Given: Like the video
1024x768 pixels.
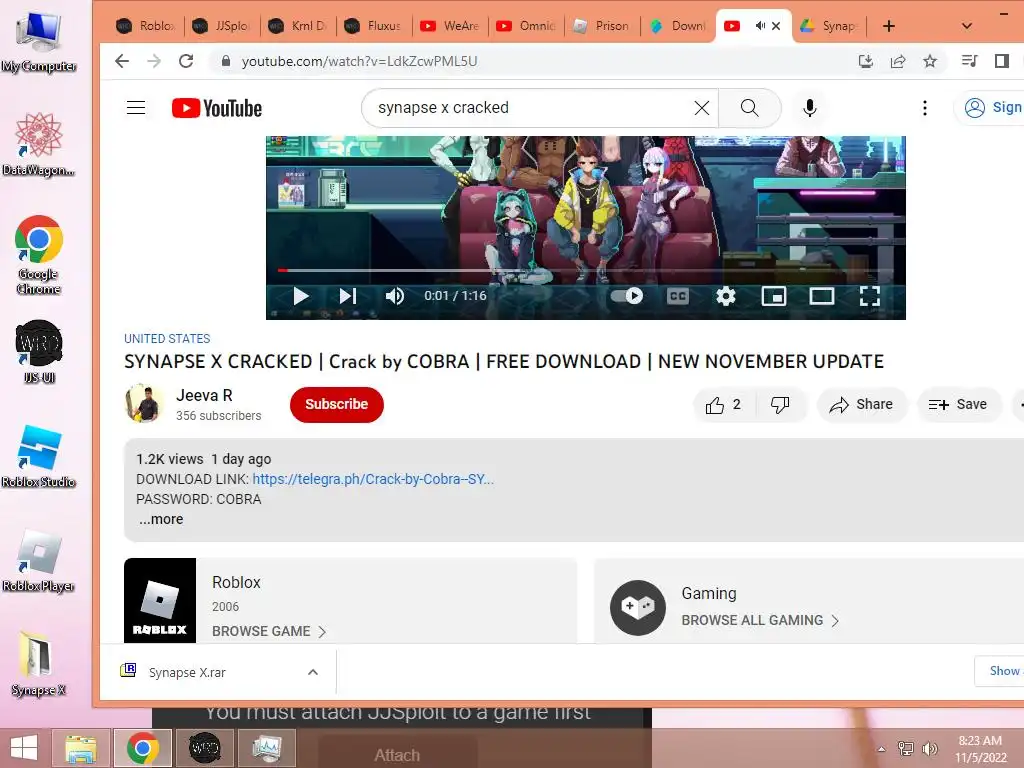Looking at the screenshot, I should click(724, 405).
